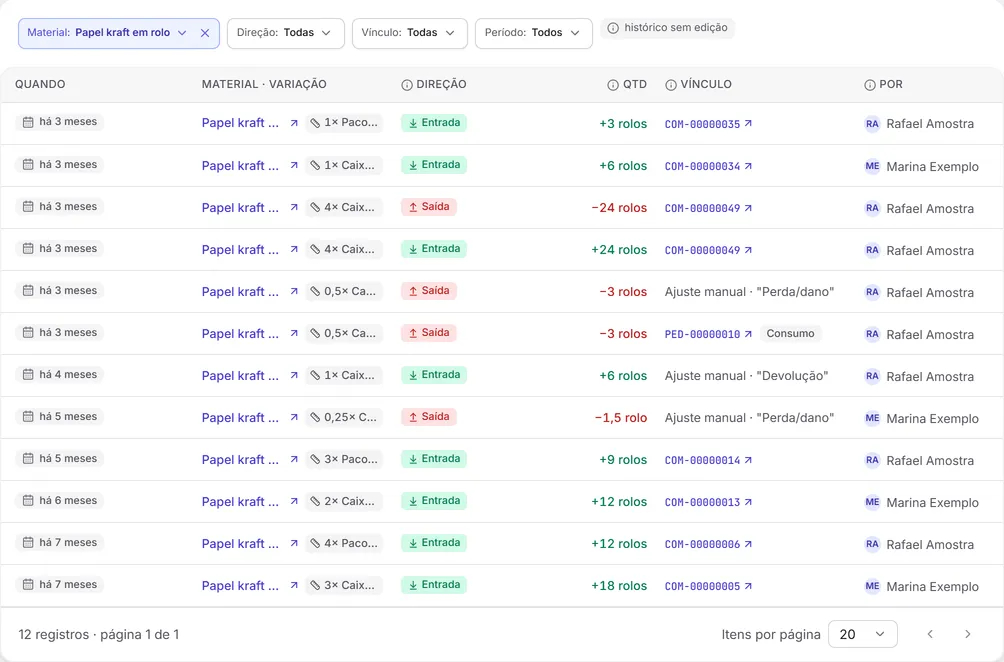Screen dimensions: 1004x662
Task: Click the MATERIAL · VARIAÇÃO column header
Action: tap(264, 85)
